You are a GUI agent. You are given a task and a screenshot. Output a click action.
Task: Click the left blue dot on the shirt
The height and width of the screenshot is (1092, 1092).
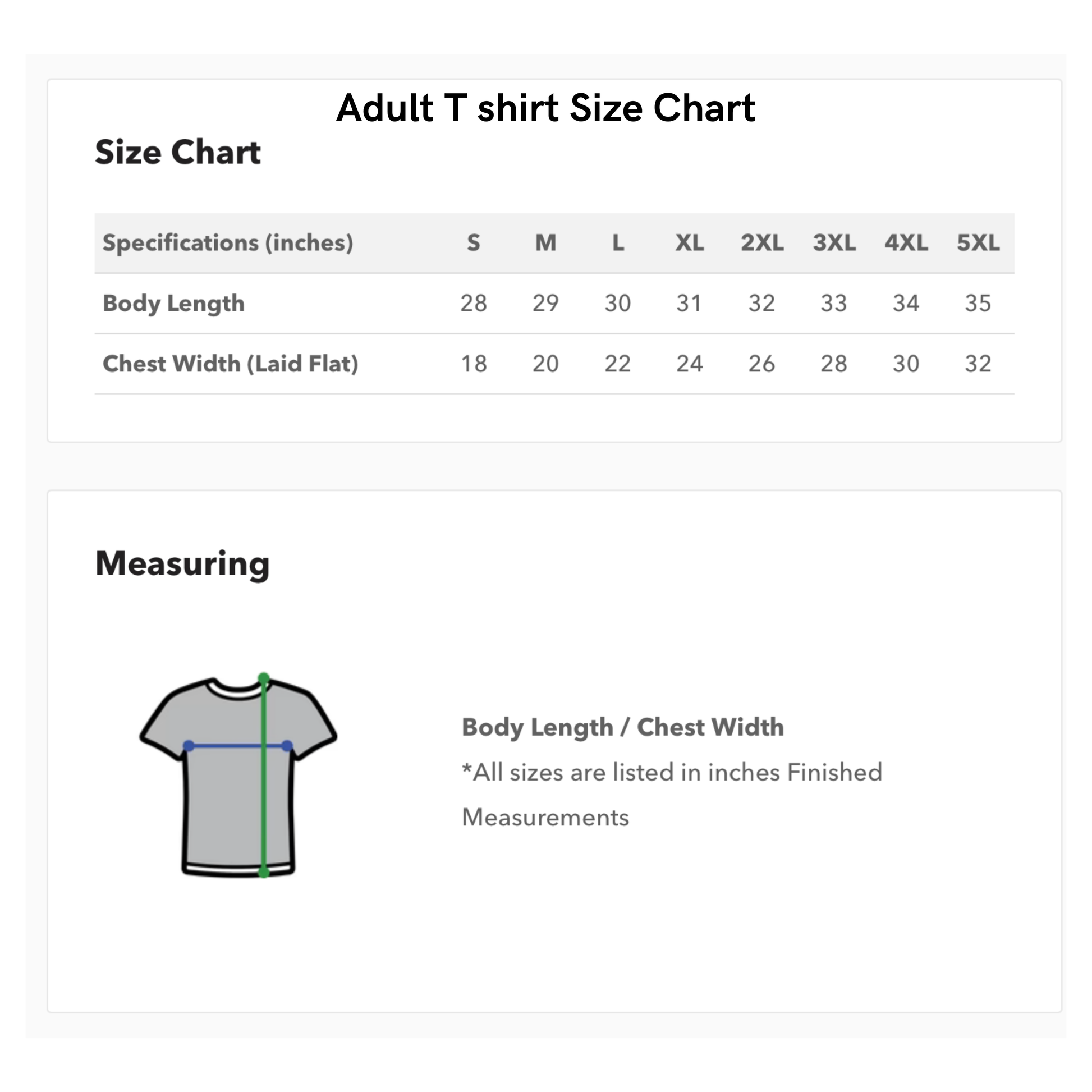(x=189, y=746)
